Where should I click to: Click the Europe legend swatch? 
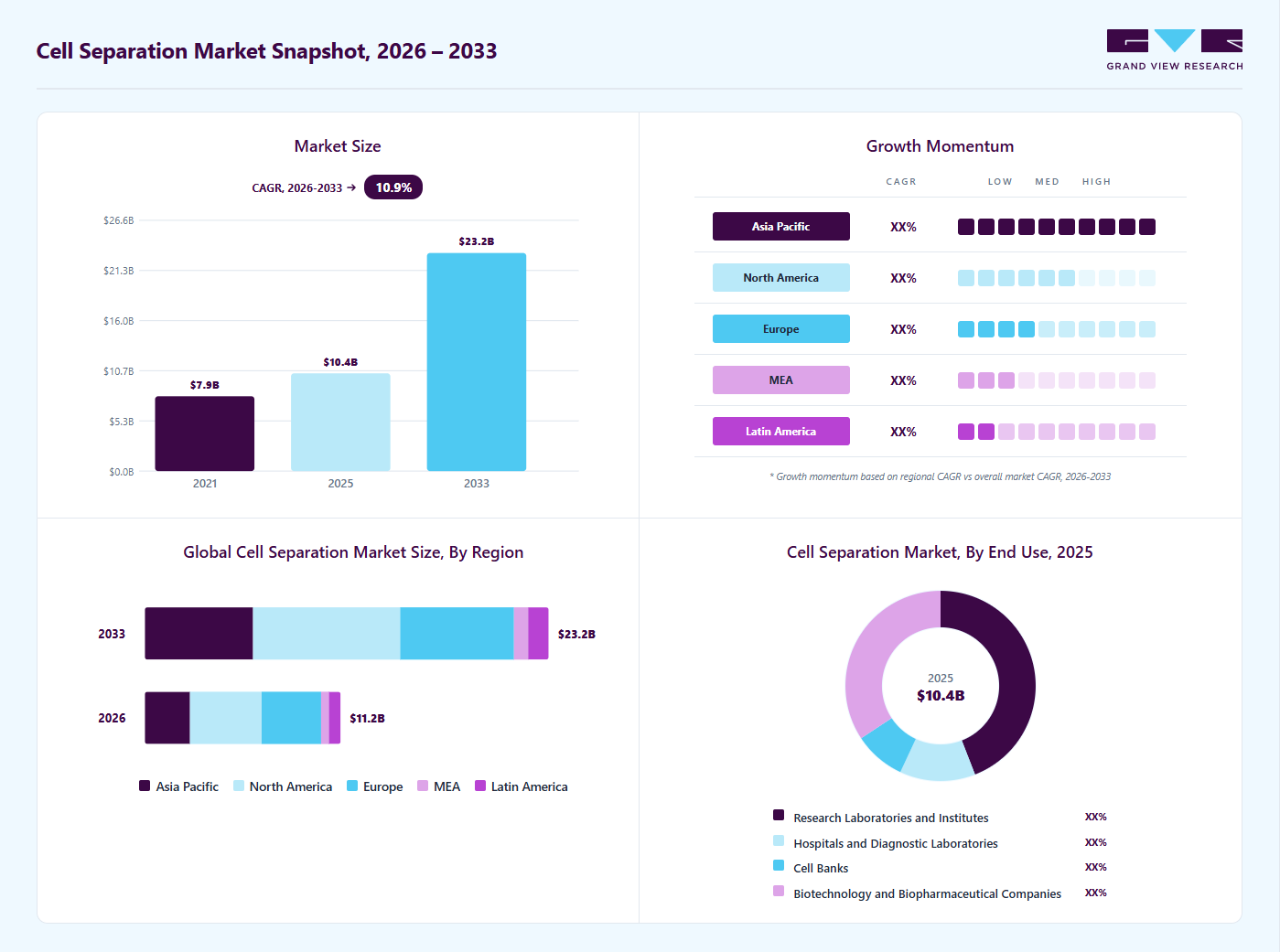pyautogui.click(x=352, y=786)
